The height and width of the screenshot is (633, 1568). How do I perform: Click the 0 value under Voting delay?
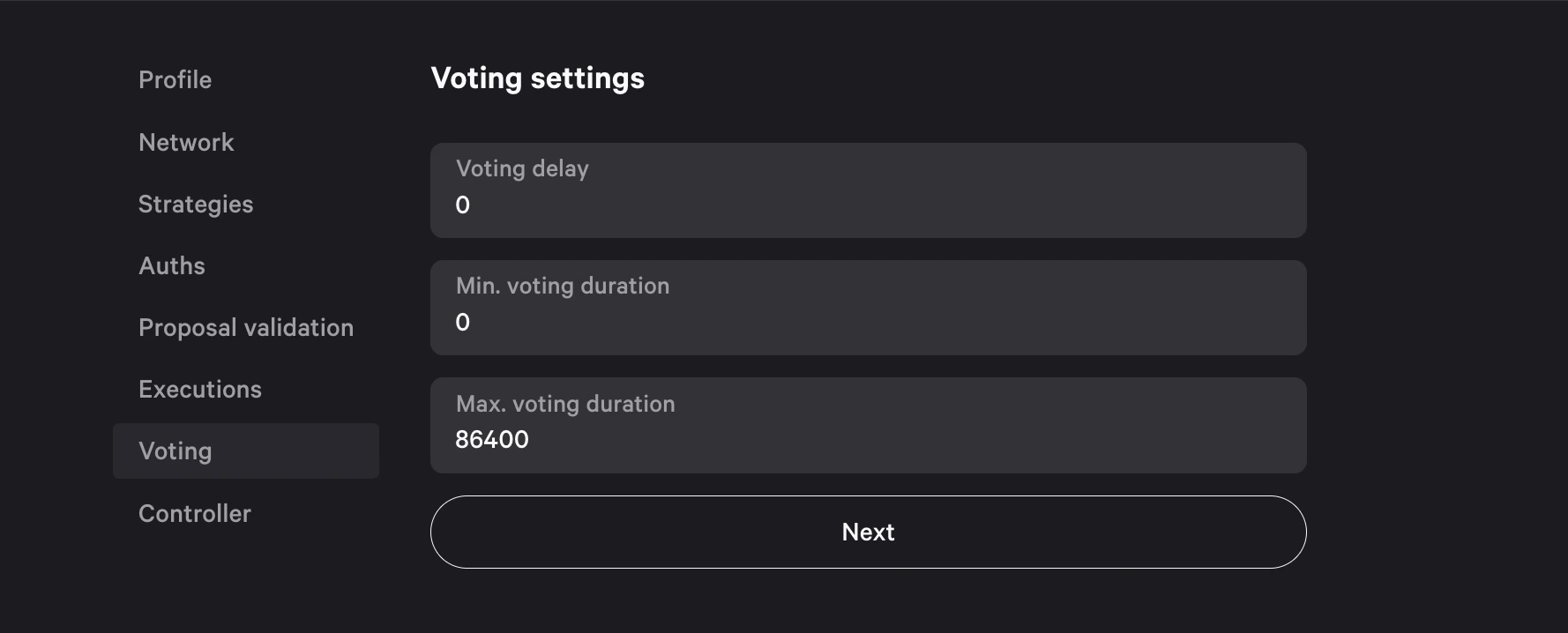[462, 205]
